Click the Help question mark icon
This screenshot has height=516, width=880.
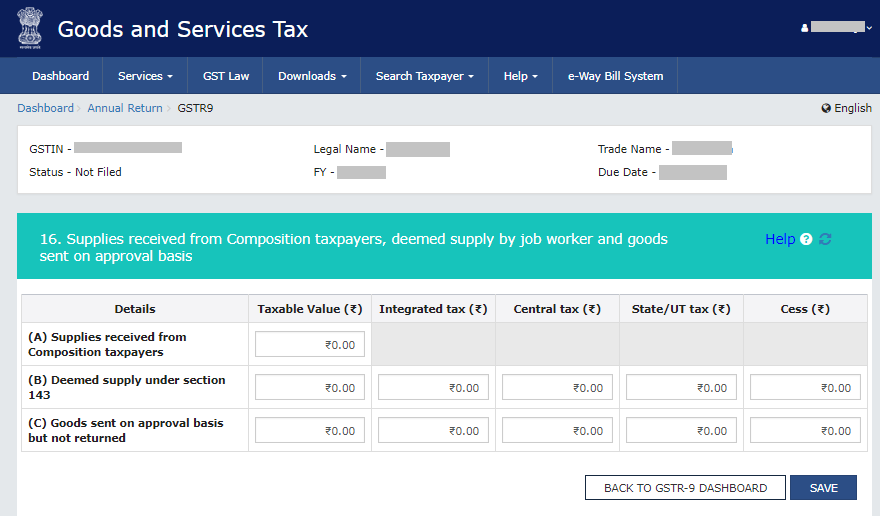point(806,240)
